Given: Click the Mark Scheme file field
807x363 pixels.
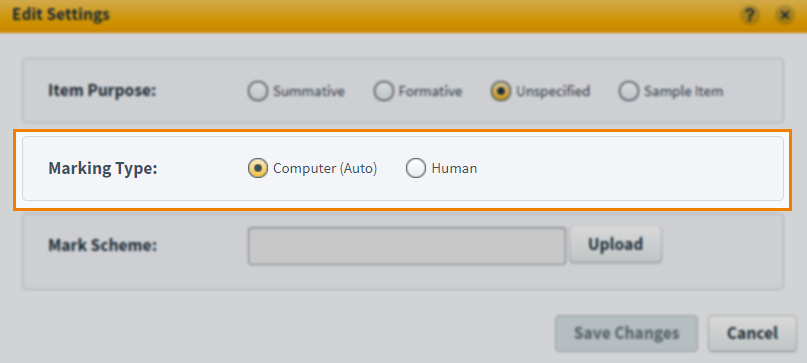Looking at the screenshot, I should [x=407, y=246].
